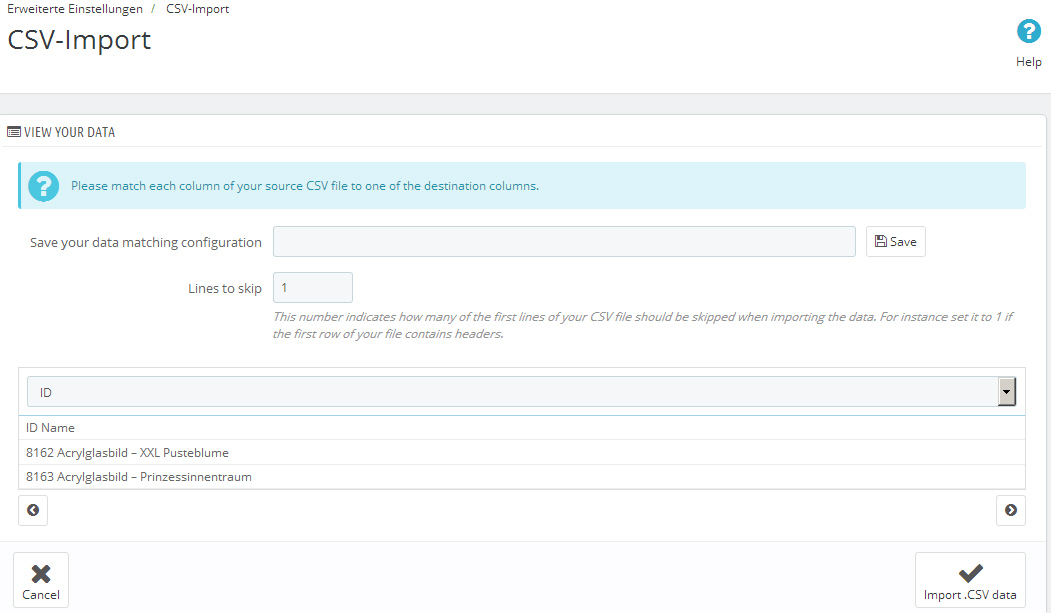Open the ID column mapping dropdown
The image size is (1051, 613).
click(521, 392)
